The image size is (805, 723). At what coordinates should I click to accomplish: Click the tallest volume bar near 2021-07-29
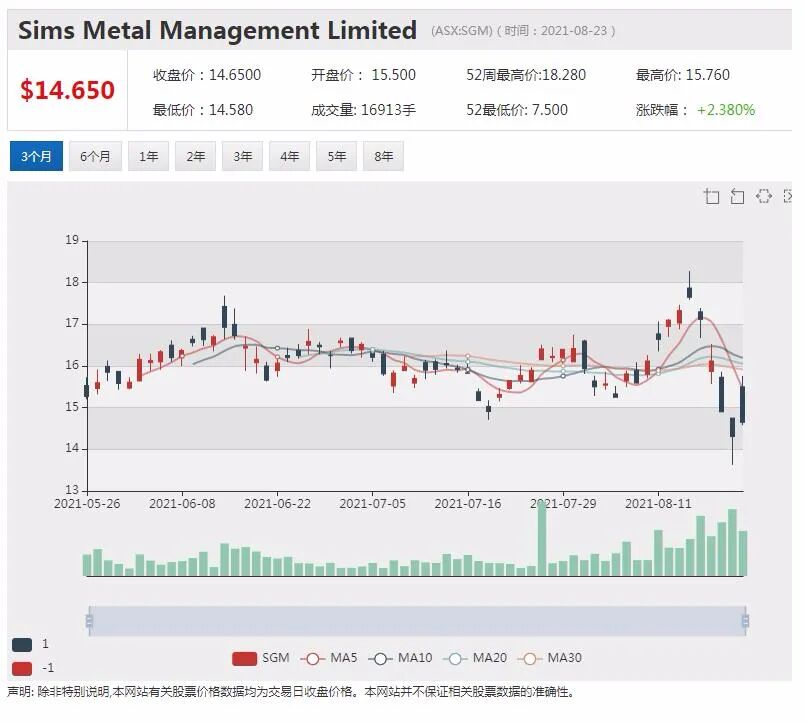[x=542, y=538]
